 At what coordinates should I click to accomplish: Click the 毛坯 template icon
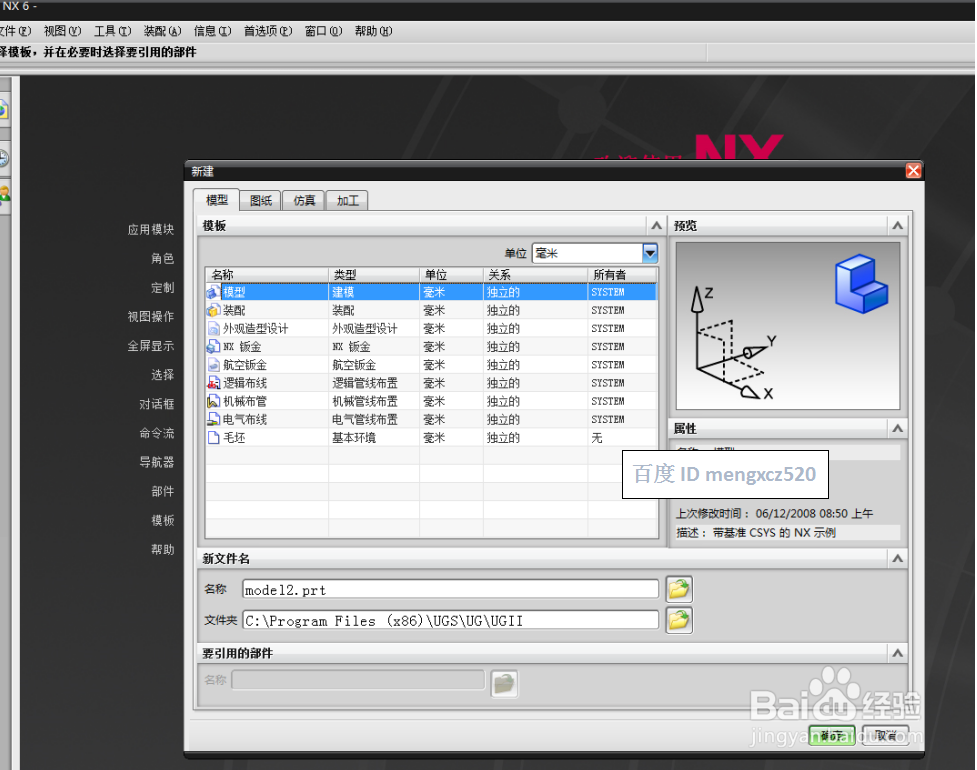213,437
